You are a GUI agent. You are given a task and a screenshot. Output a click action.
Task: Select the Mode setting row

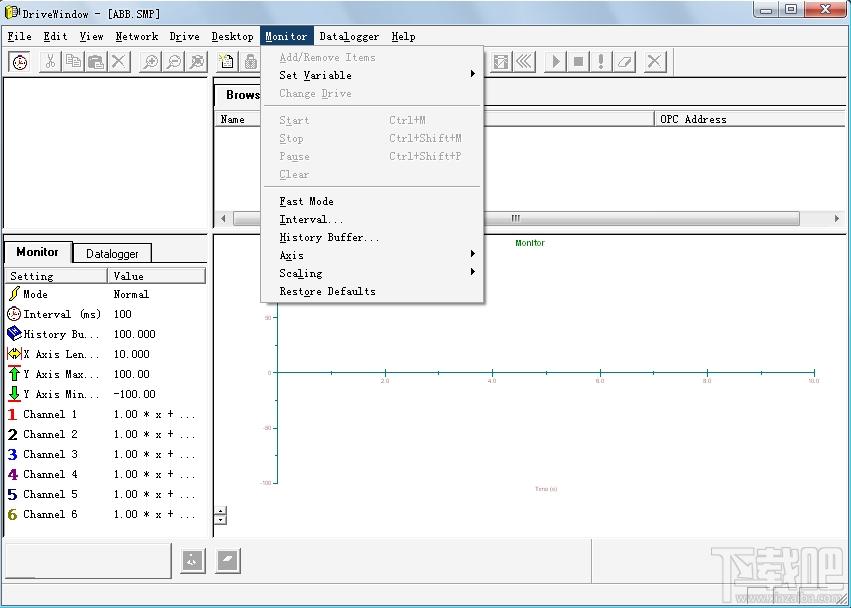tap(106, 294)
